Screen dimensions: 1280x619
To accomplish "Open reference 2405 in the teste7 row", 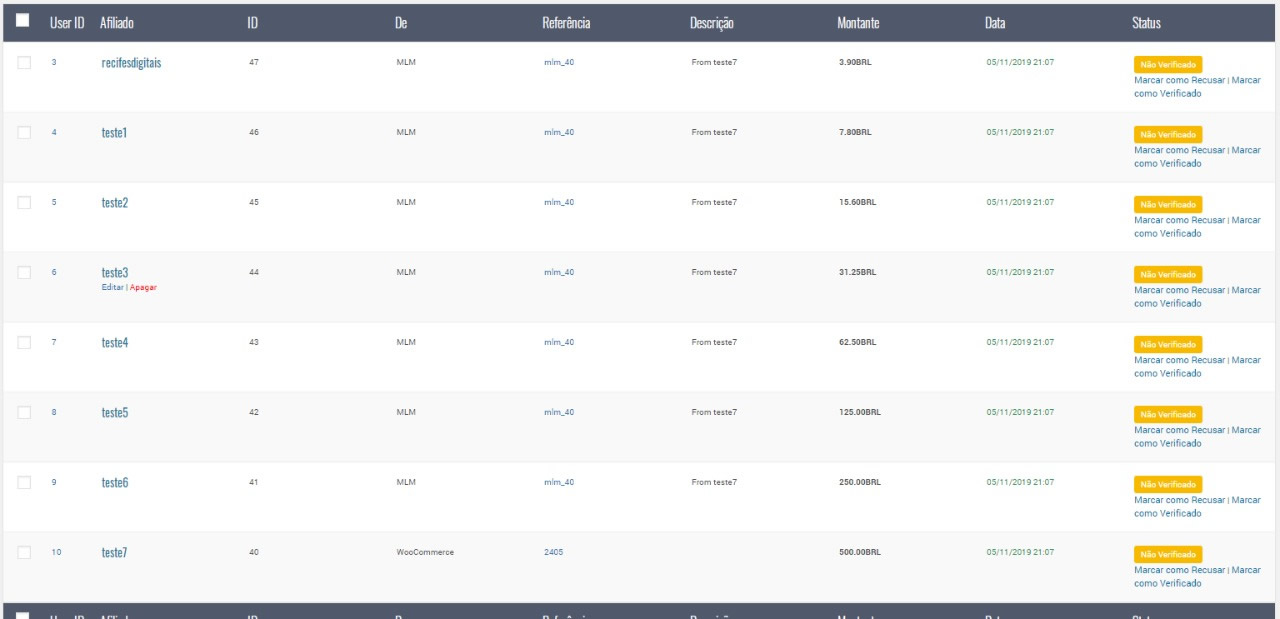I will pos(553,553).
